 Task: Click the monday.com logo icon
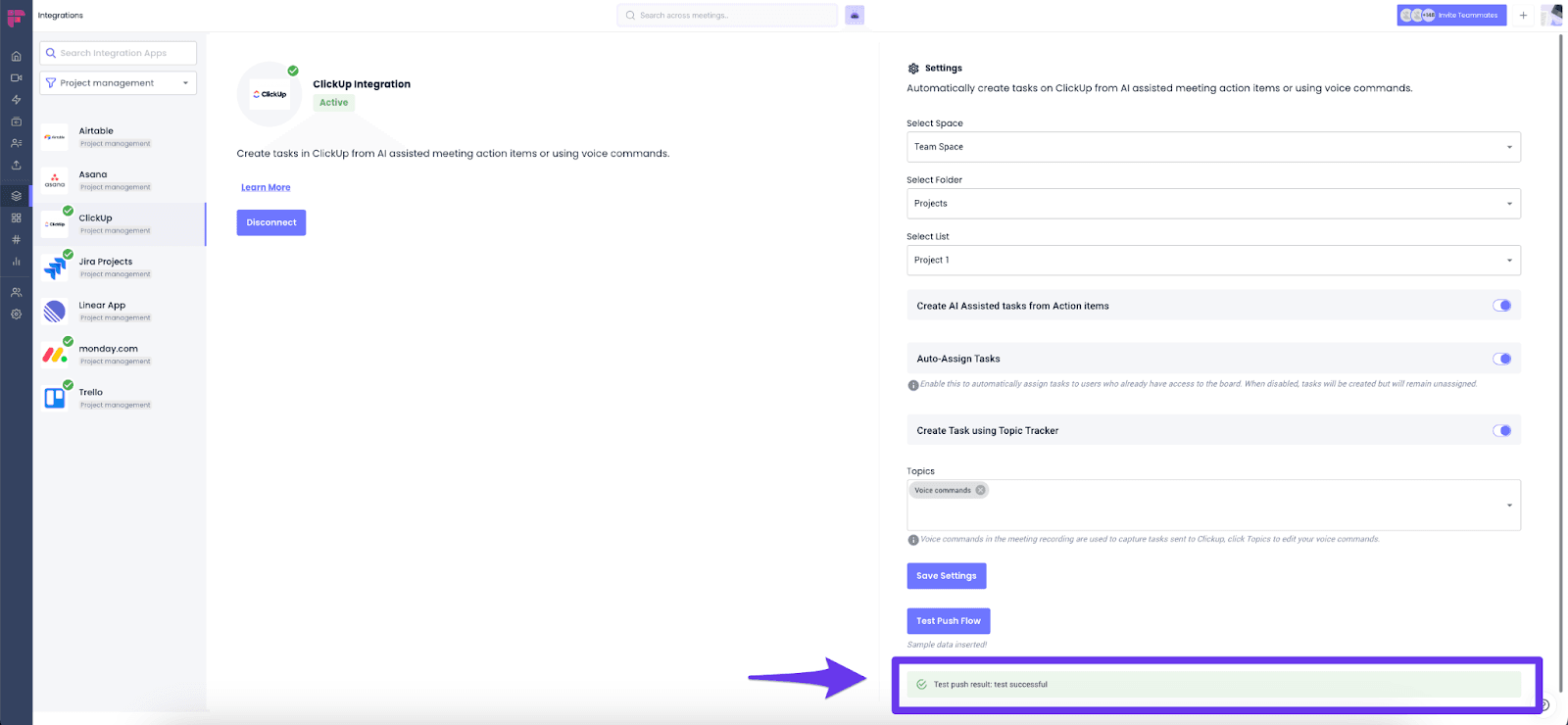[x=55, y=355]
